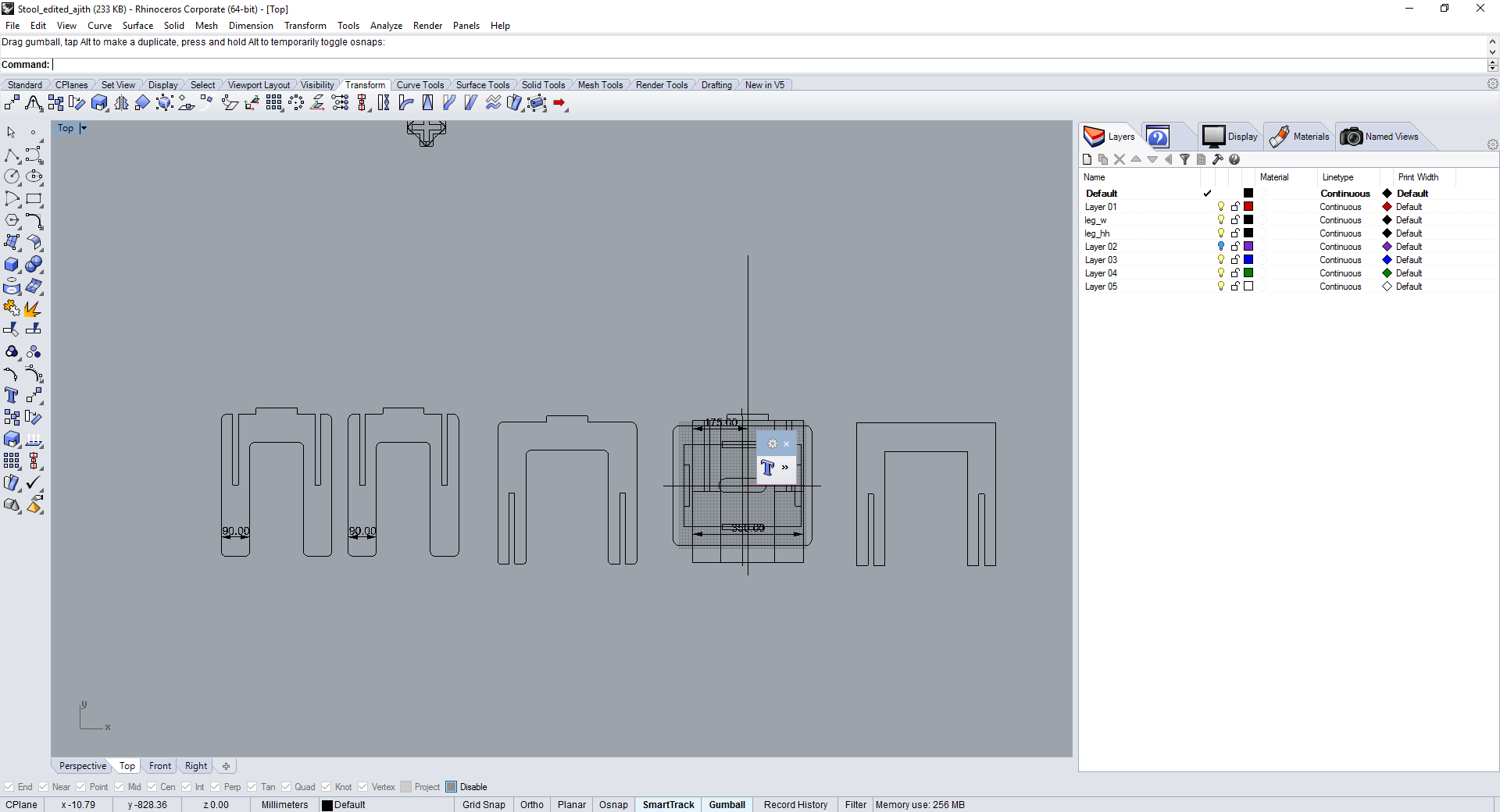Open Millimeters units selector in status bar
The height and width of the screenshot is (812, 1500).
pos(284,805)
